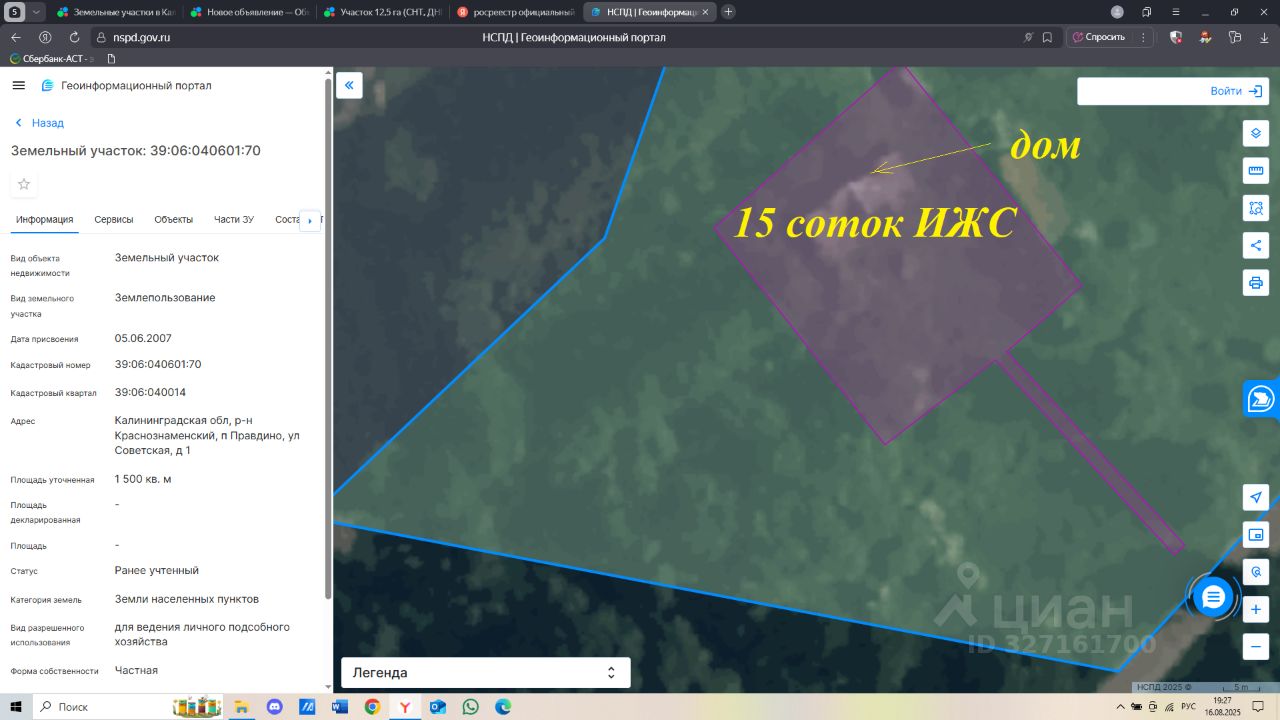Open Discord from the taskbar
Screen dimensions: 1280x720
point(275,707)
